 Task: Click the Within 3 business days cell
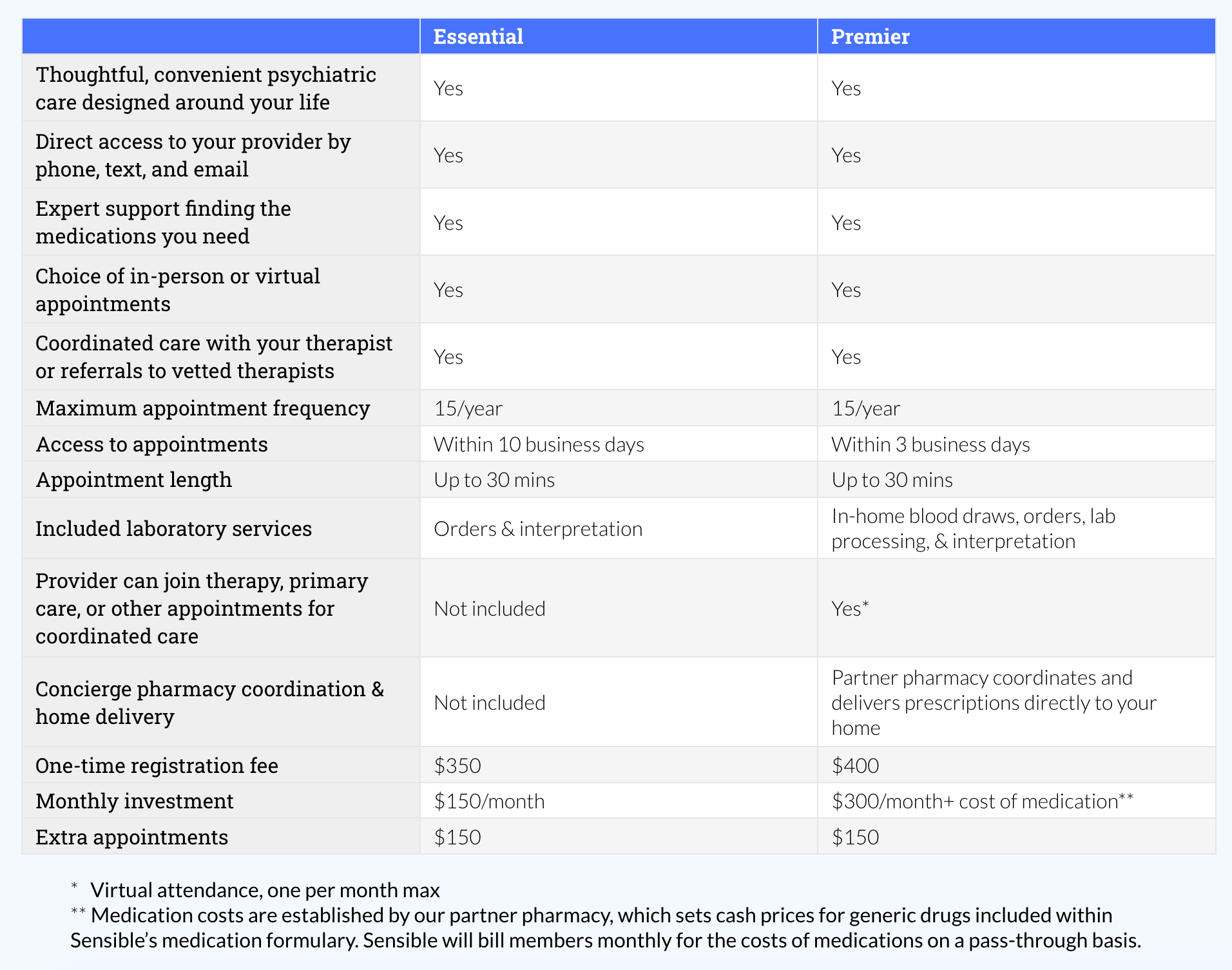[930, 444]
